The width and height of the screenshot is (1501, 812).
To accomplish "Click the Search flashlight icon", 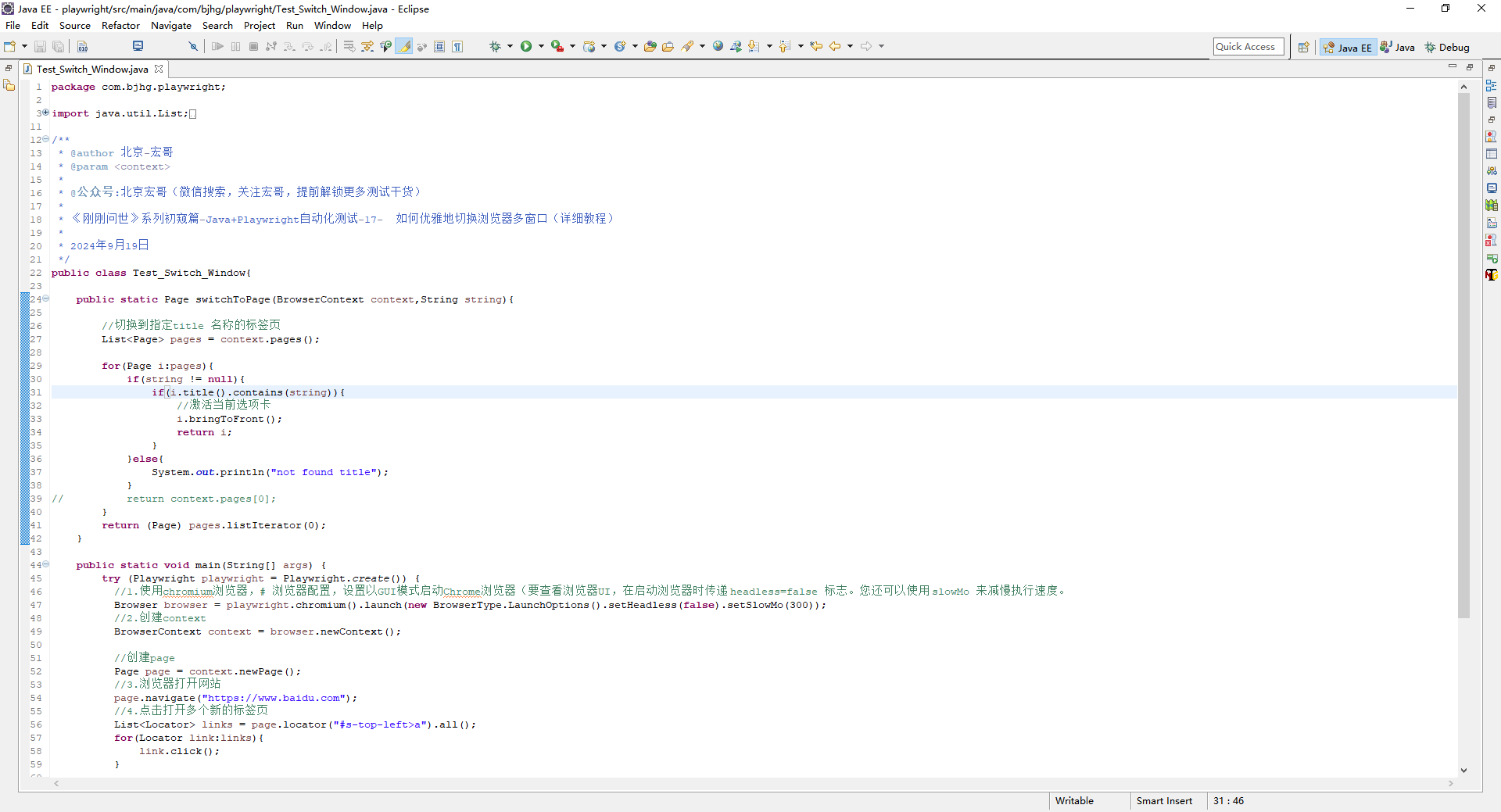I will click(x=687, y=47).
